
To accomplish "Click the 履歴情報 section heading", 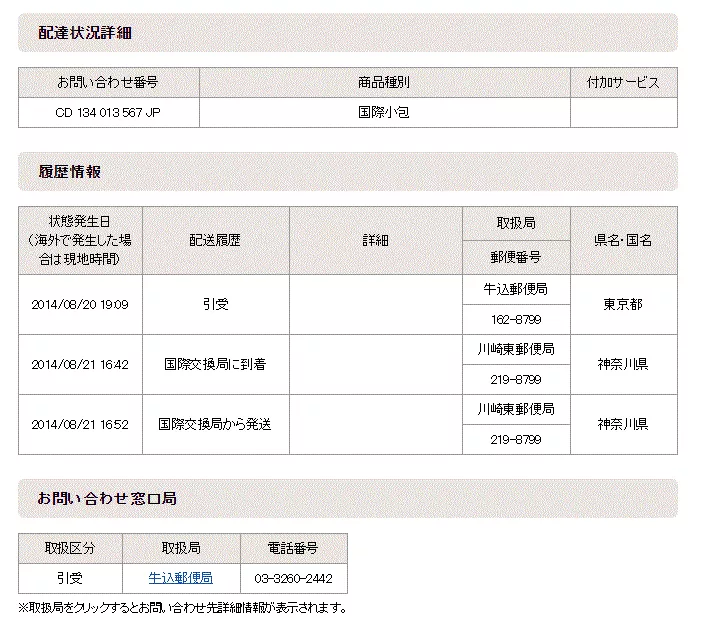I will (x=69, y=172).
